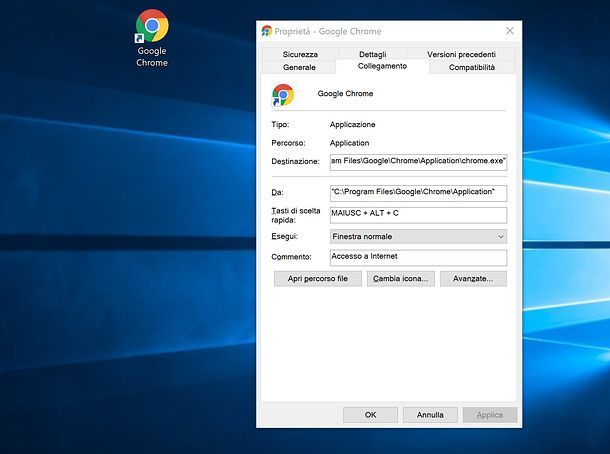
Task: Open the Esegui dropdown showing Finestra normale
Action: point(418,237)
